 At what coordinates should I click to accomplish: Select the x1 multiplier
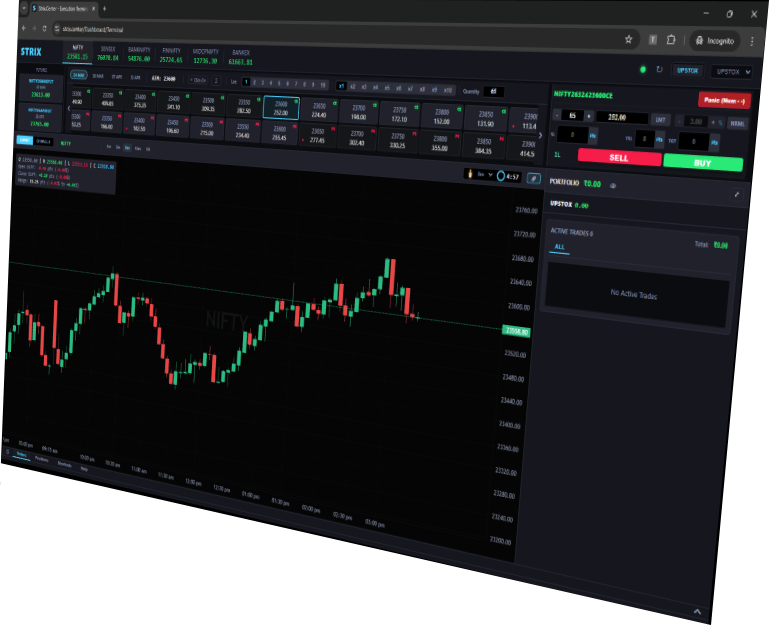341,86
